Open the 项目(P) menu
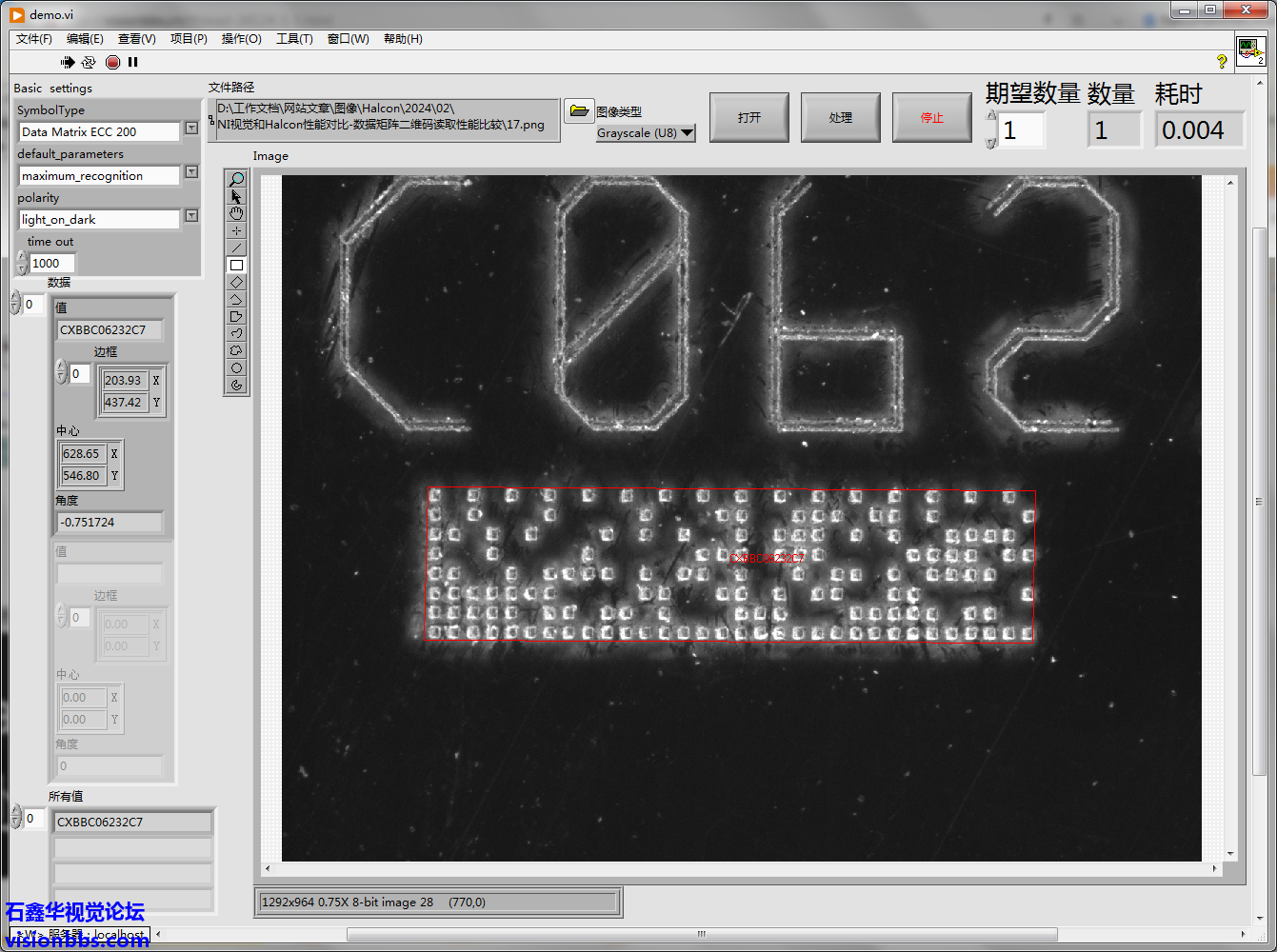1277x952 pixels. [189, 39]
